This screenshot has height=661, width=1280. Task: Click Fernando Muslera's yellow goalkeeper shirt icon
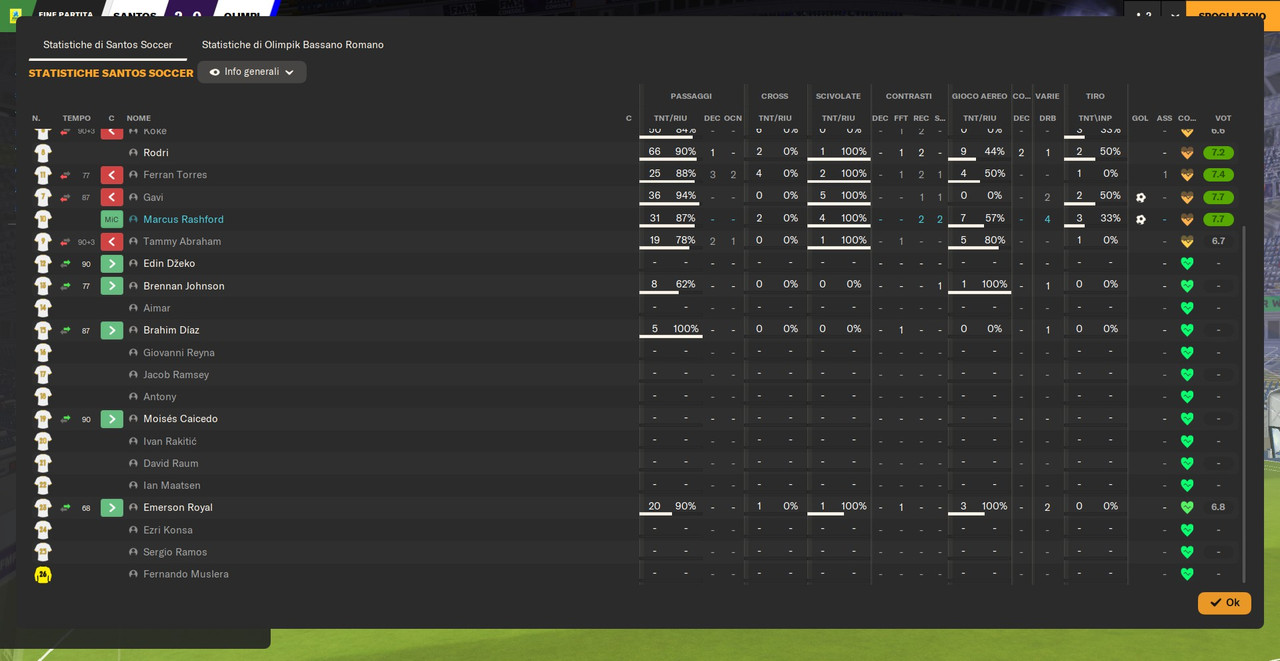pyautogui.click(x=43, y=574)
